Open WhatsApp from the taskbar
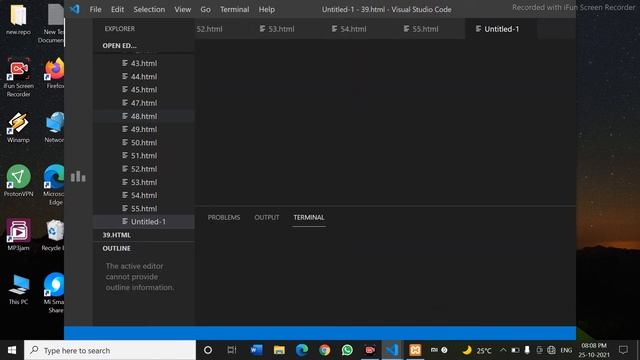The width and height of the screenshot is (640, 360). pyautogui.click(x=347, y=350)
